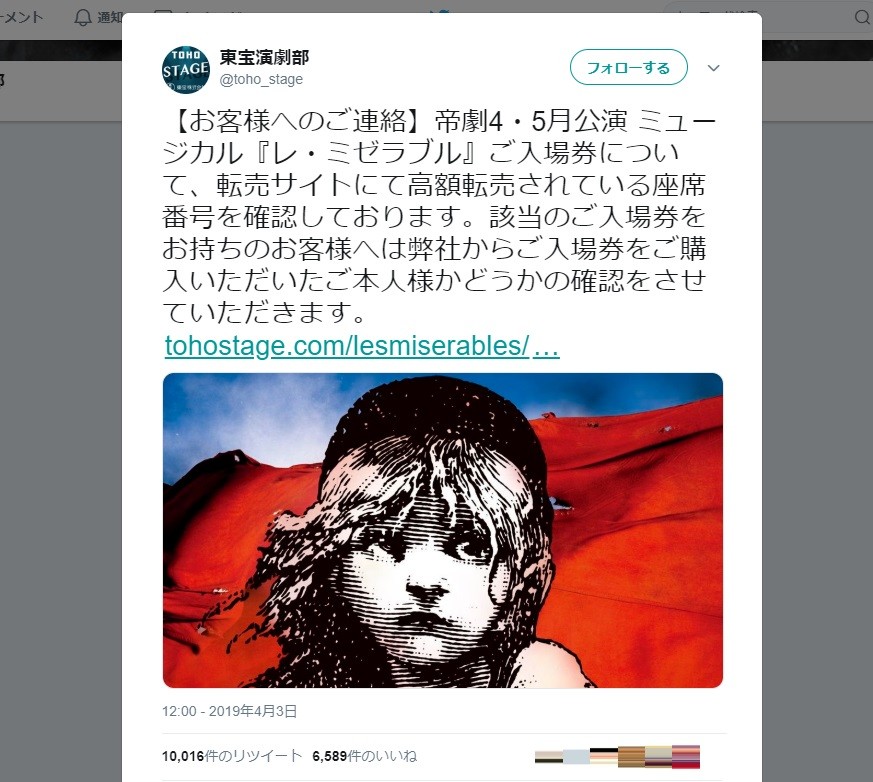Enlarge the Les Misérables poster image
The width and height of the screenshot is (873, 782).
443,530
